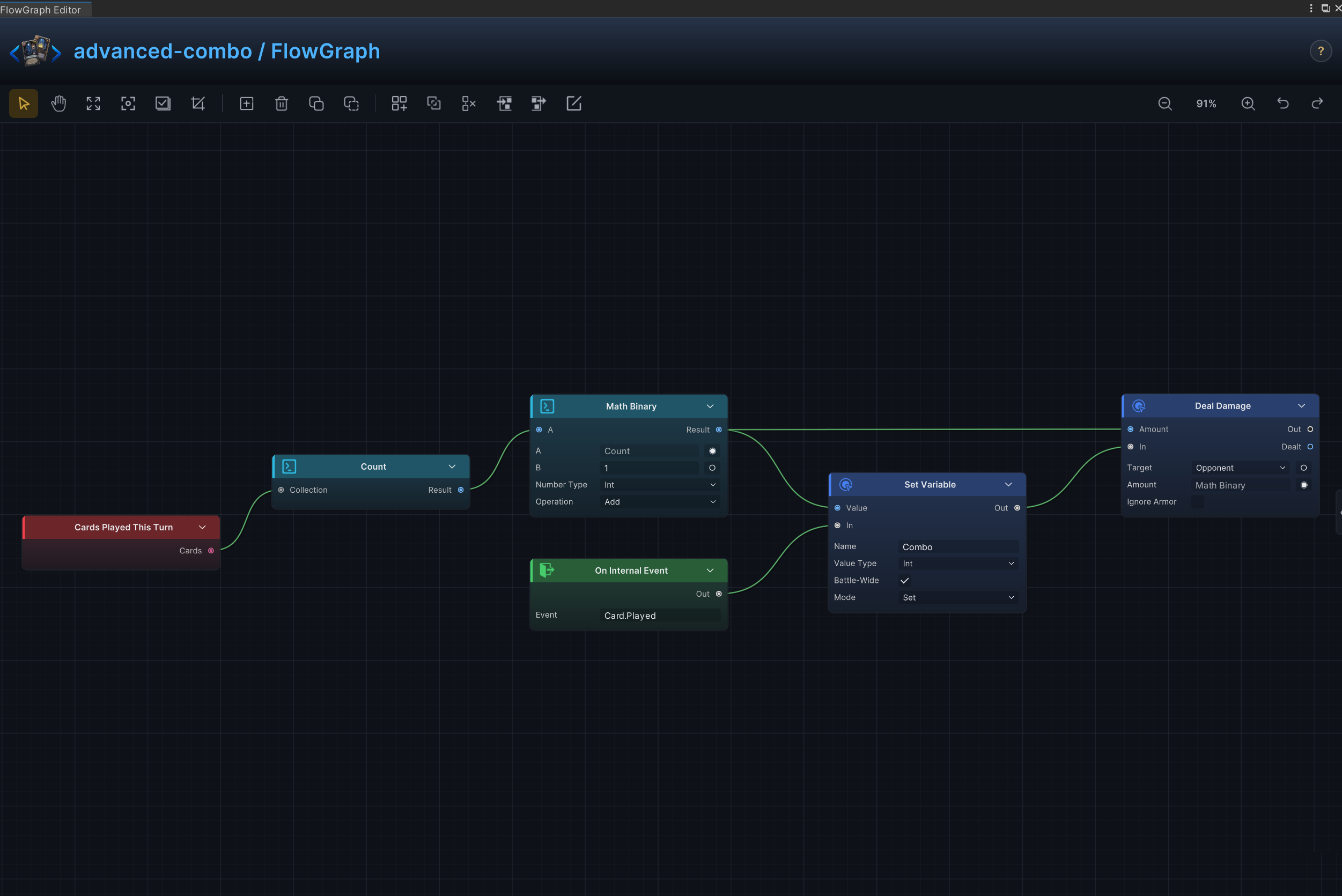Screen dimensions: 1342x896
Task: Click the Deal Damage node icon
Action: [1139, 406]
